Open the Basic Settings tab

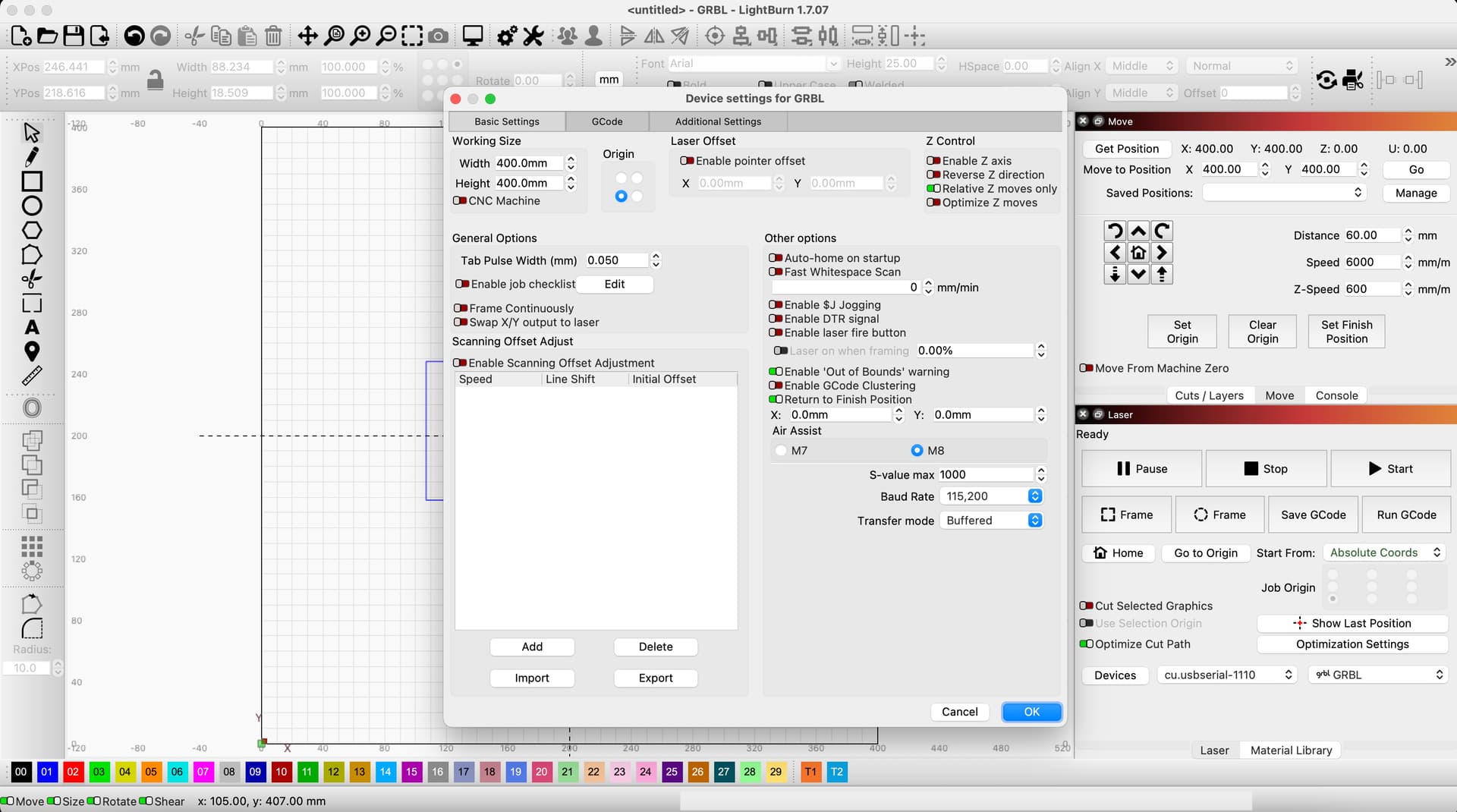click(507, 121)
